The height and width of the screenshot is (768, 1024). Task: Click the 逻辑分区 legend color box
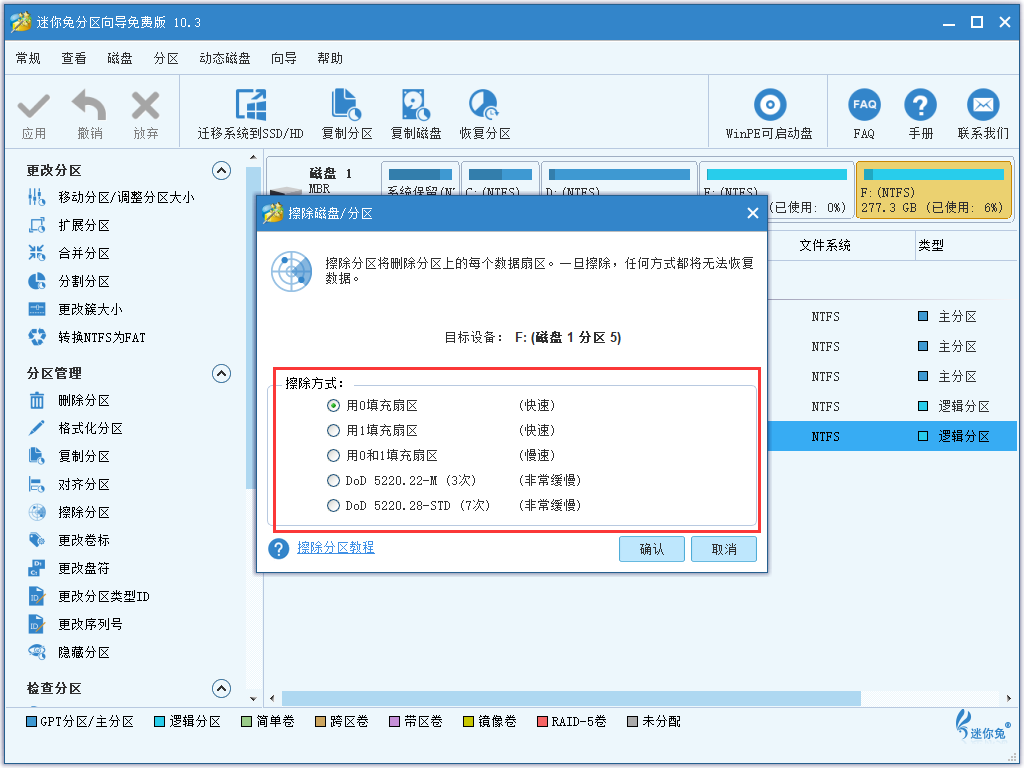[159, 722]
